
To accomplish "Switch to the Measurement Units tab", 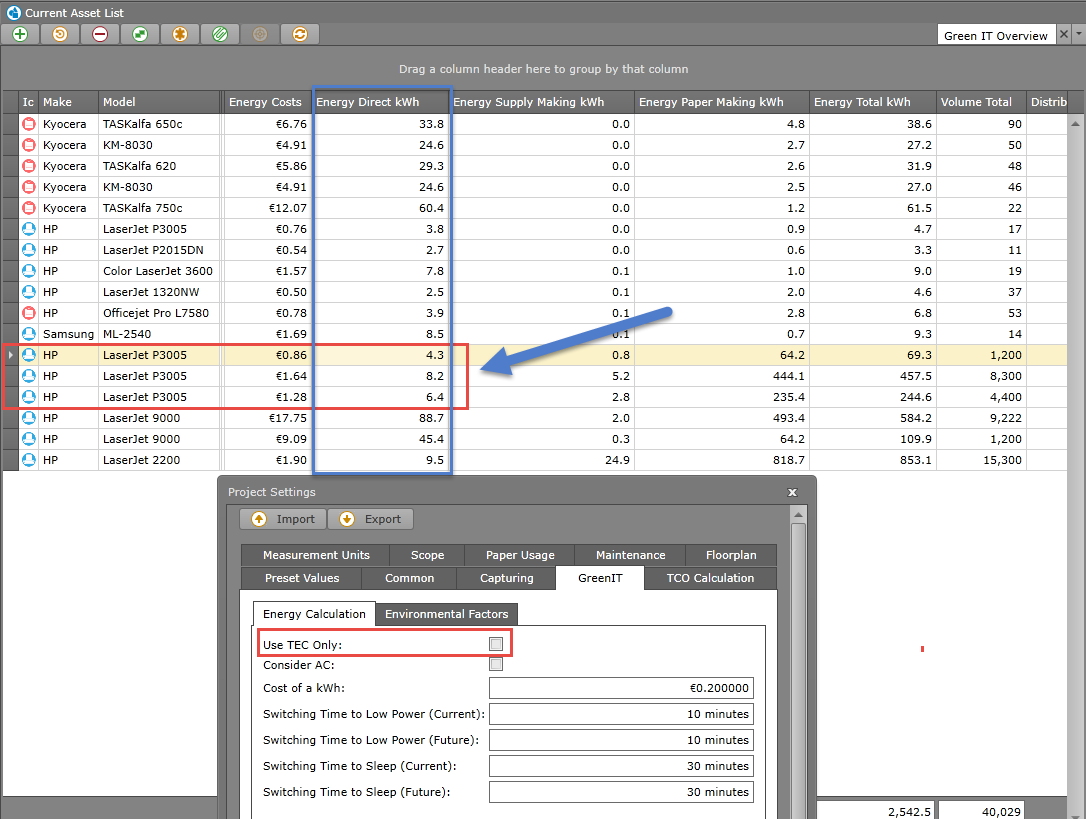I will click(x=316, y=555).
